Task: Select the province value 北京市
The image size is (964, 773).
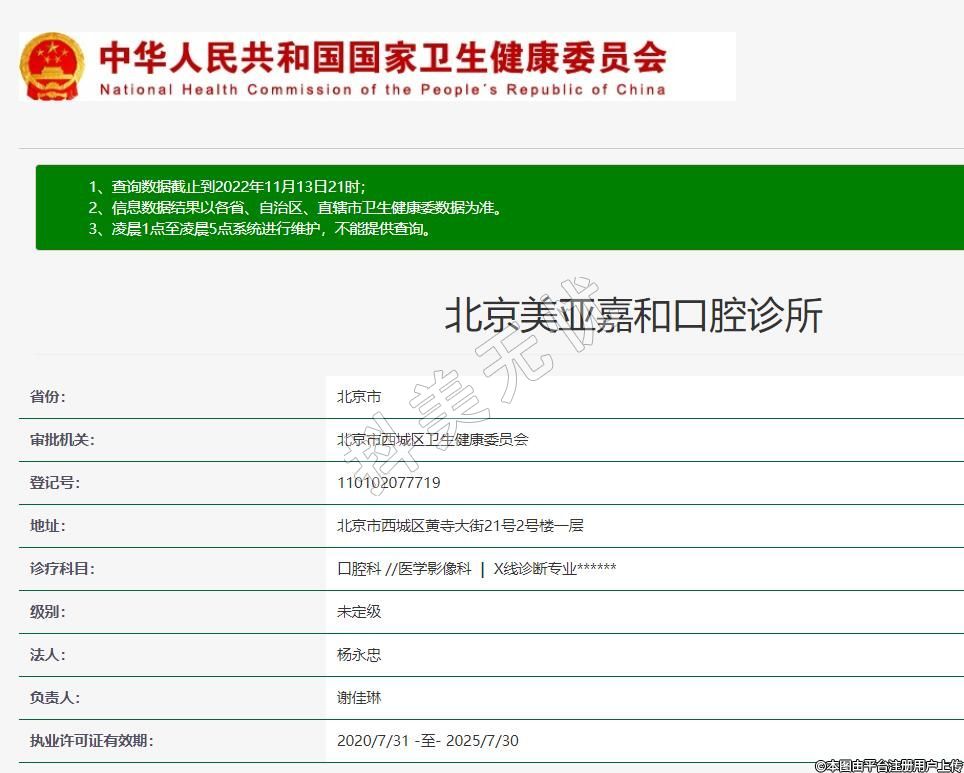Action: 359,397
